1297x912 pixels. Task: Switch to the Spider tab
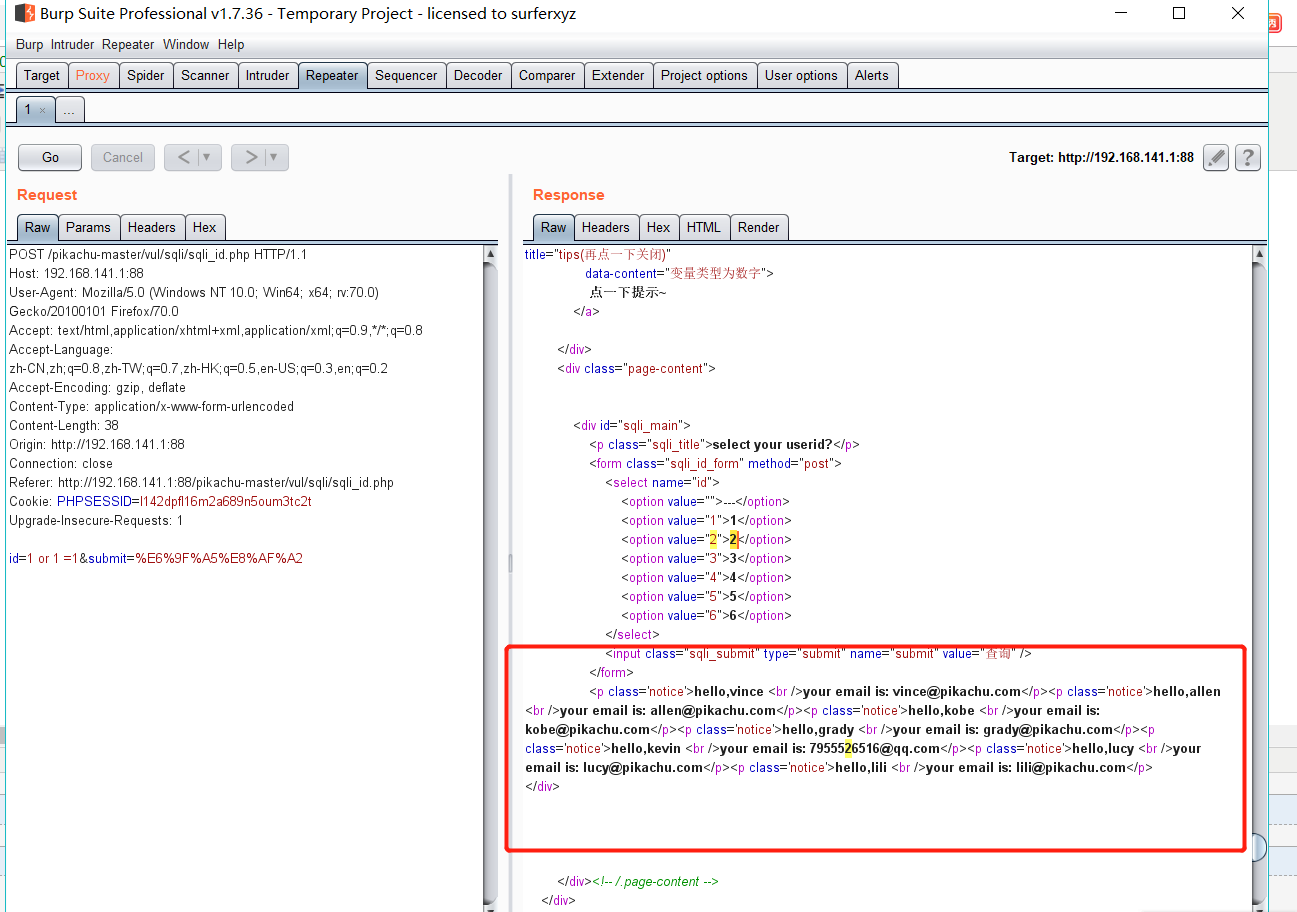pos(146,75)
